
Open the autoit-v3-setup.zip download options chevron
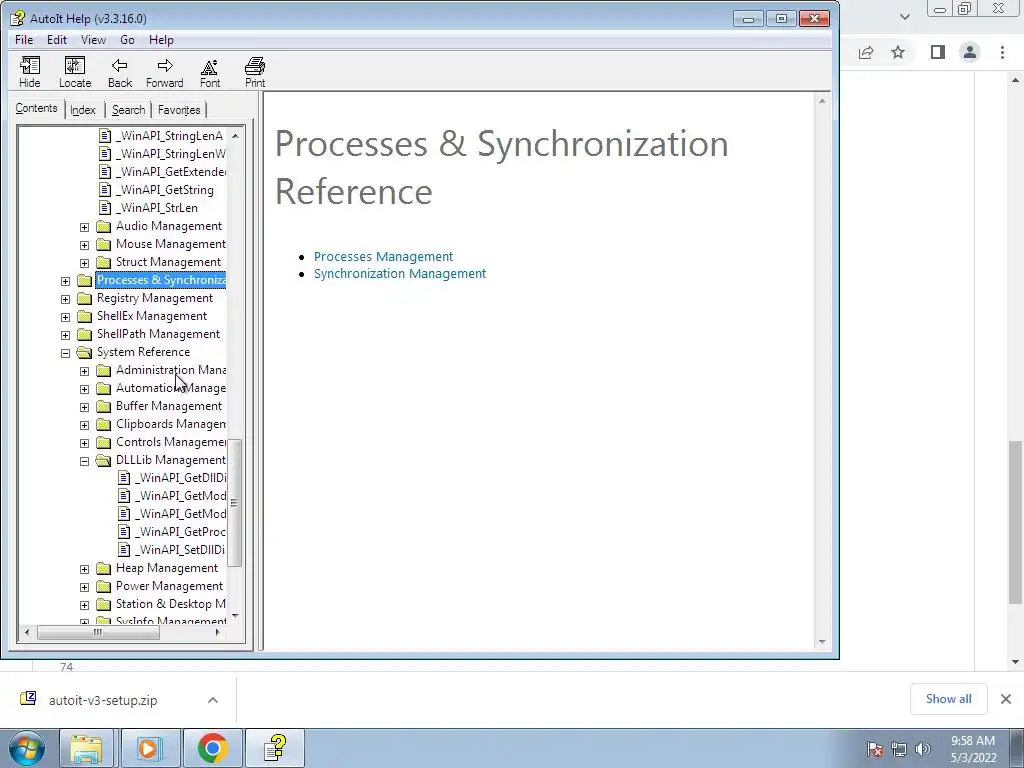pyautogui.click(x=213, y=700)
